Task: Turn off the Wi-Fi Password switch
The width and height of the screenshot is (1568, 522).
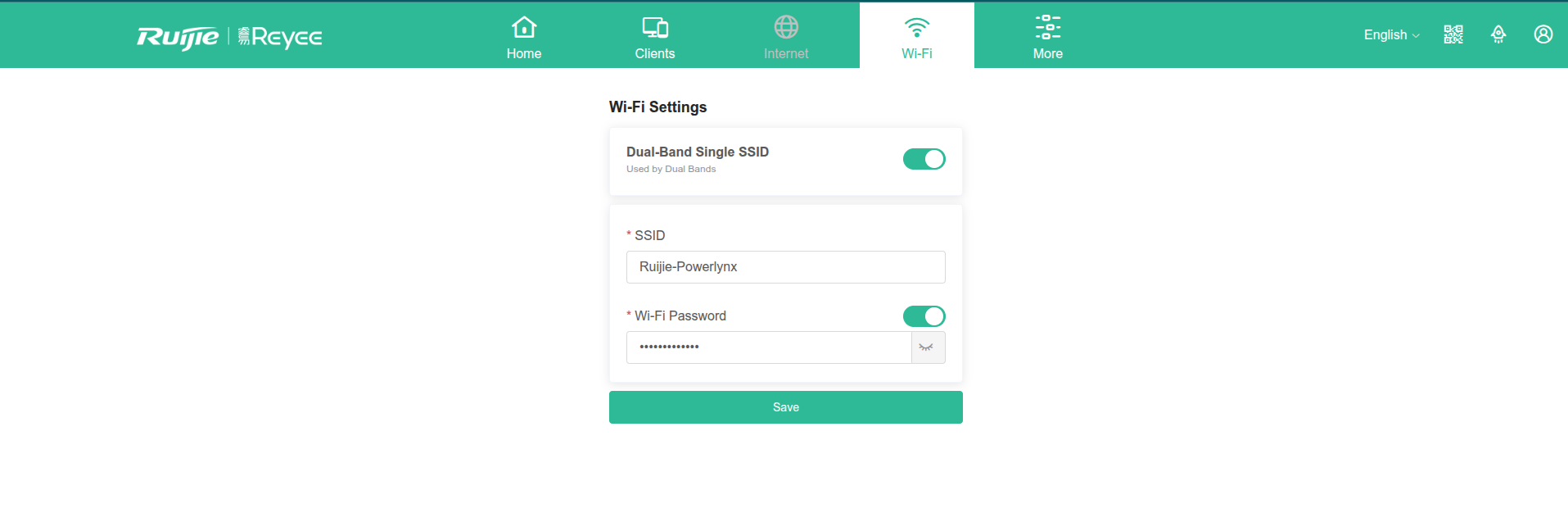Action: [x=924, y=316]
